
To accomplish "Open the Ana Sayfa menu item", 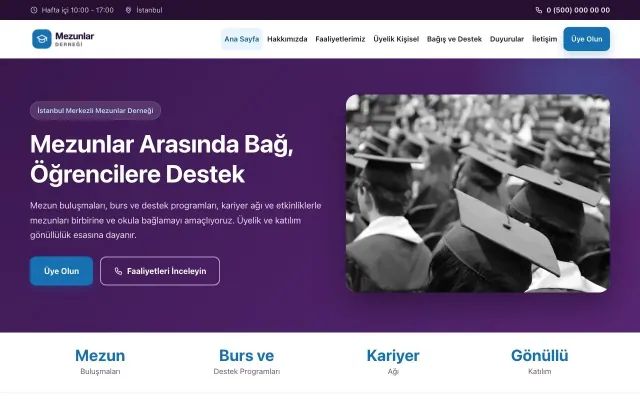I will point(242,39).
